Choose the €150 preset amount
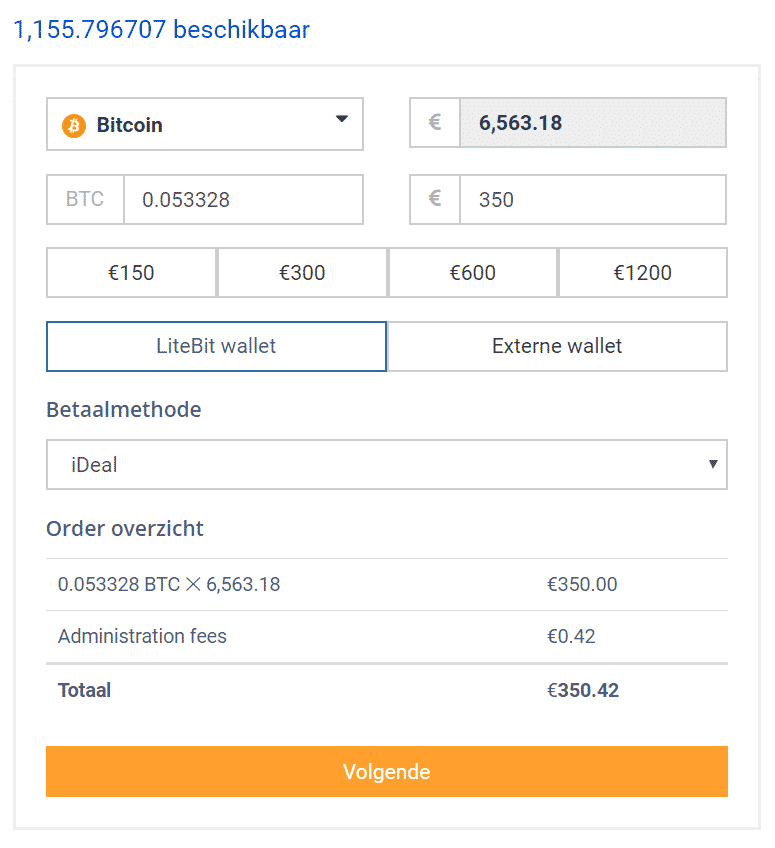 (131, 273)
